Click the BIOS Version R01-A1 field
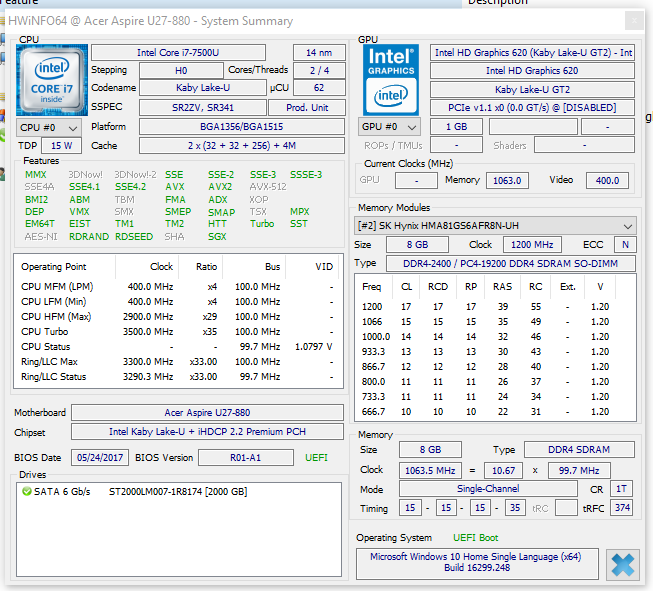 246,457
